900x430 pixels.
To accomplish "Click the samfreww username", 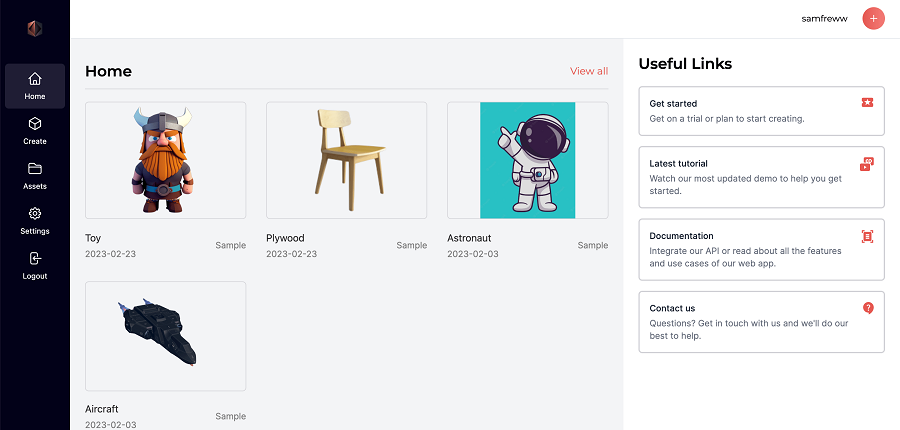I will click(x=824, y=19).
